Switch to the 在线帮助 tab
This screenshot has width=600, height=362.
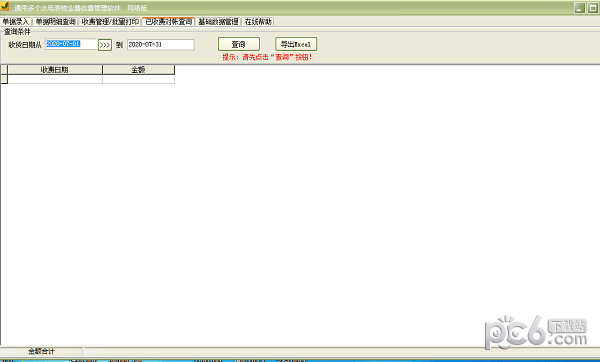pyautogui.click(x=258, y=22)
